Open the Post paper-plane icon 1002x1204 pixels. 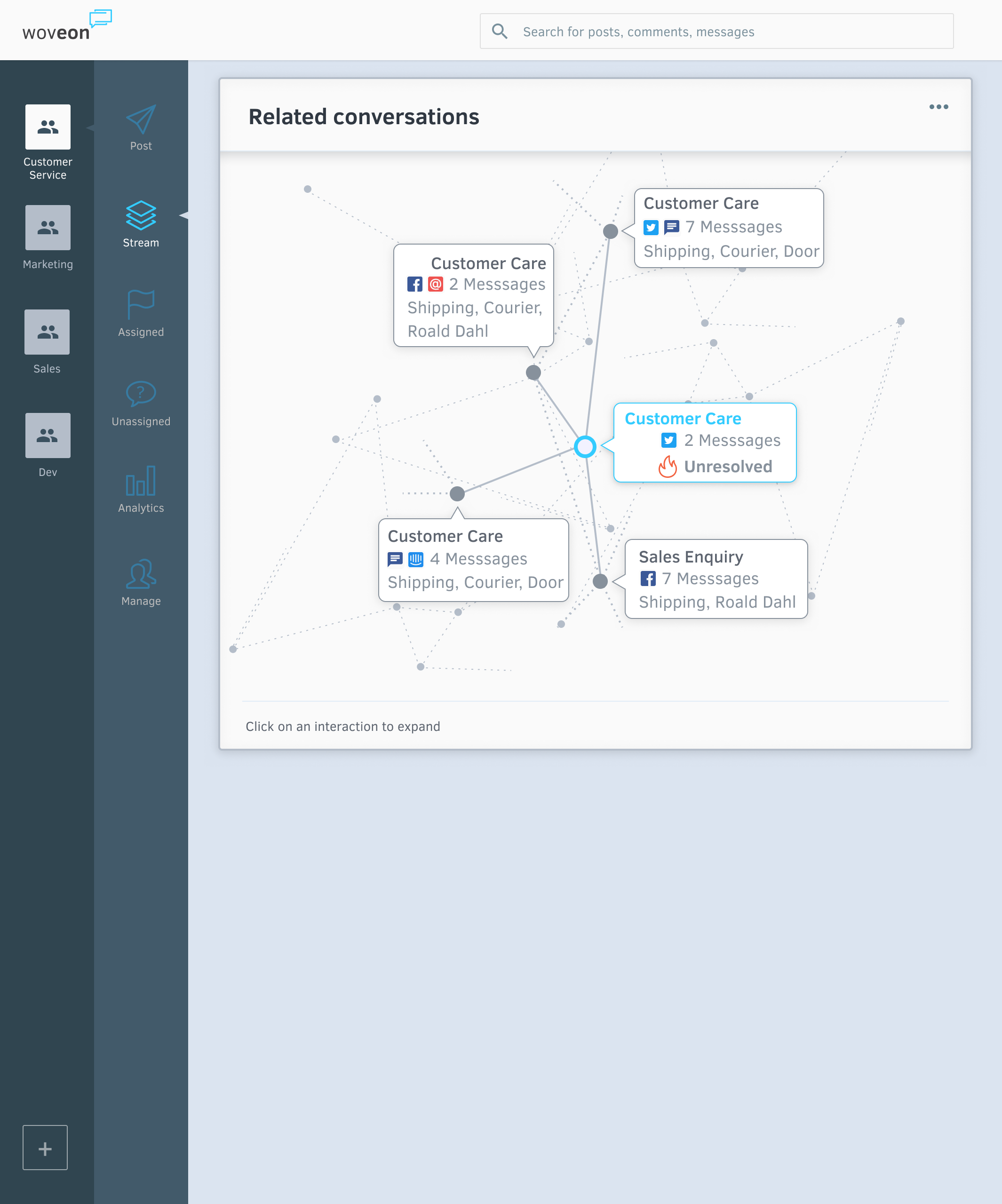point(141,119)
